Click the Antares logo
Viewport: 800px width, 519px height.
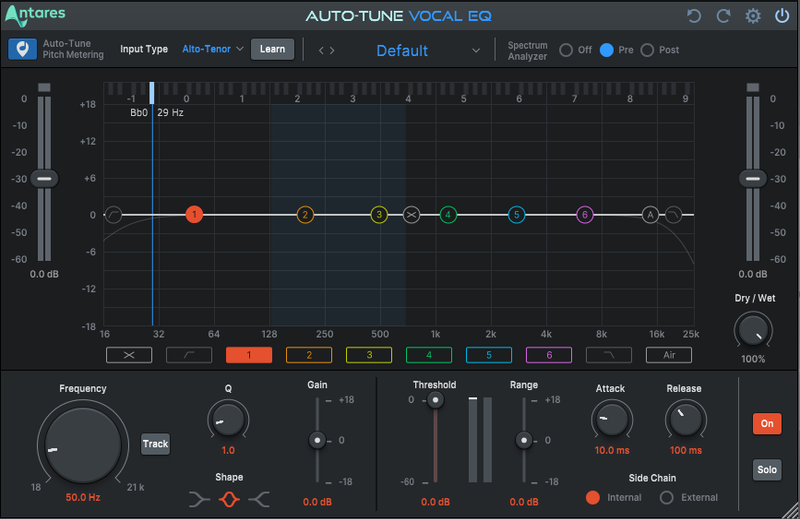coord(35,15)
